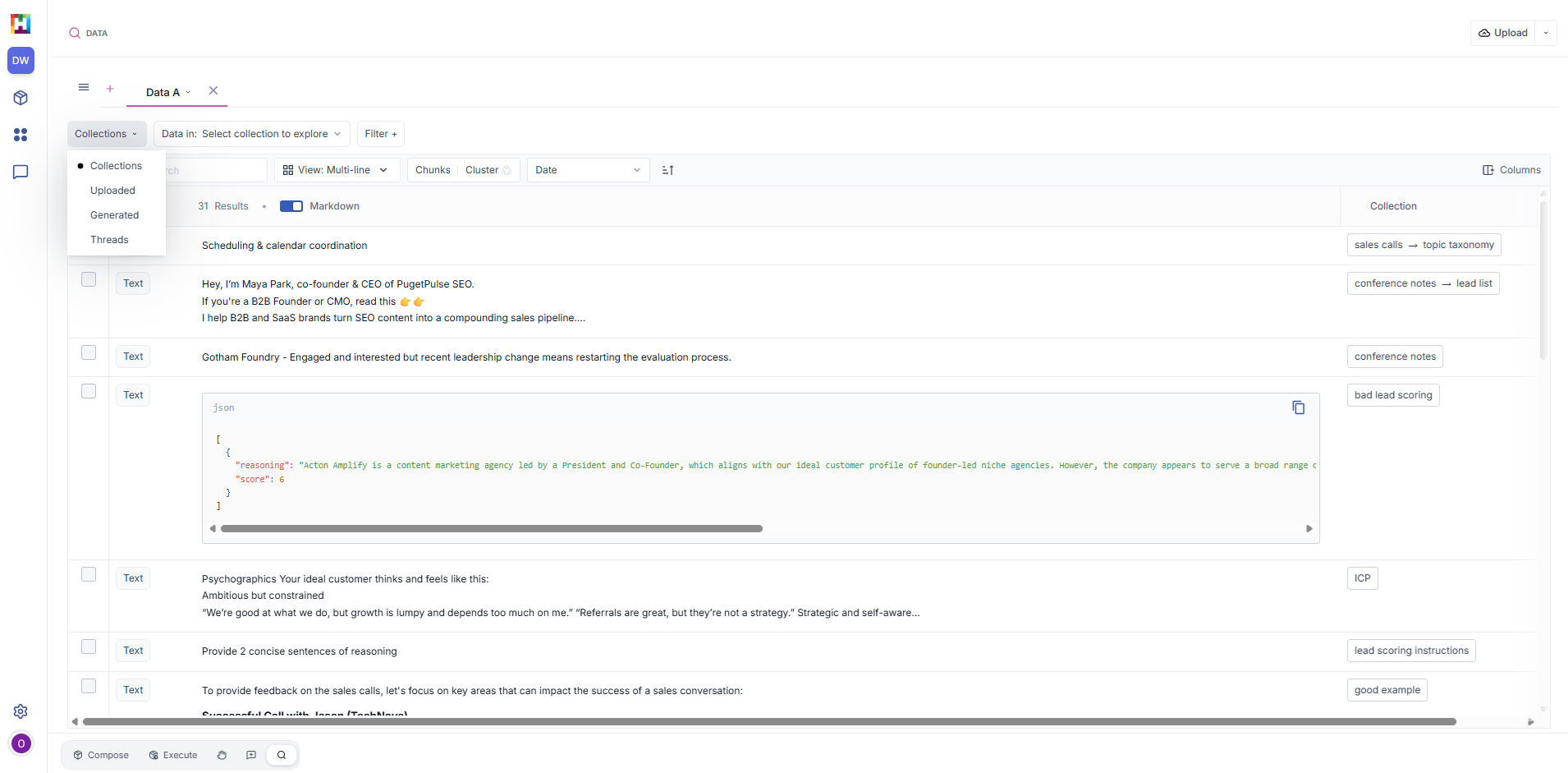Click the search icon in the bottom bar

(x=282, y=754)
